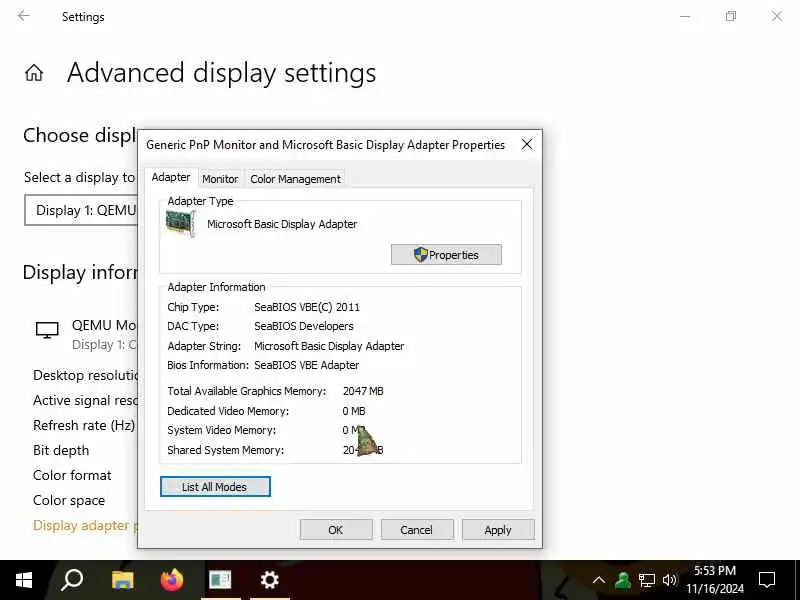
Task: Click Dedicated Video Memory label
Action: point(228,411)
